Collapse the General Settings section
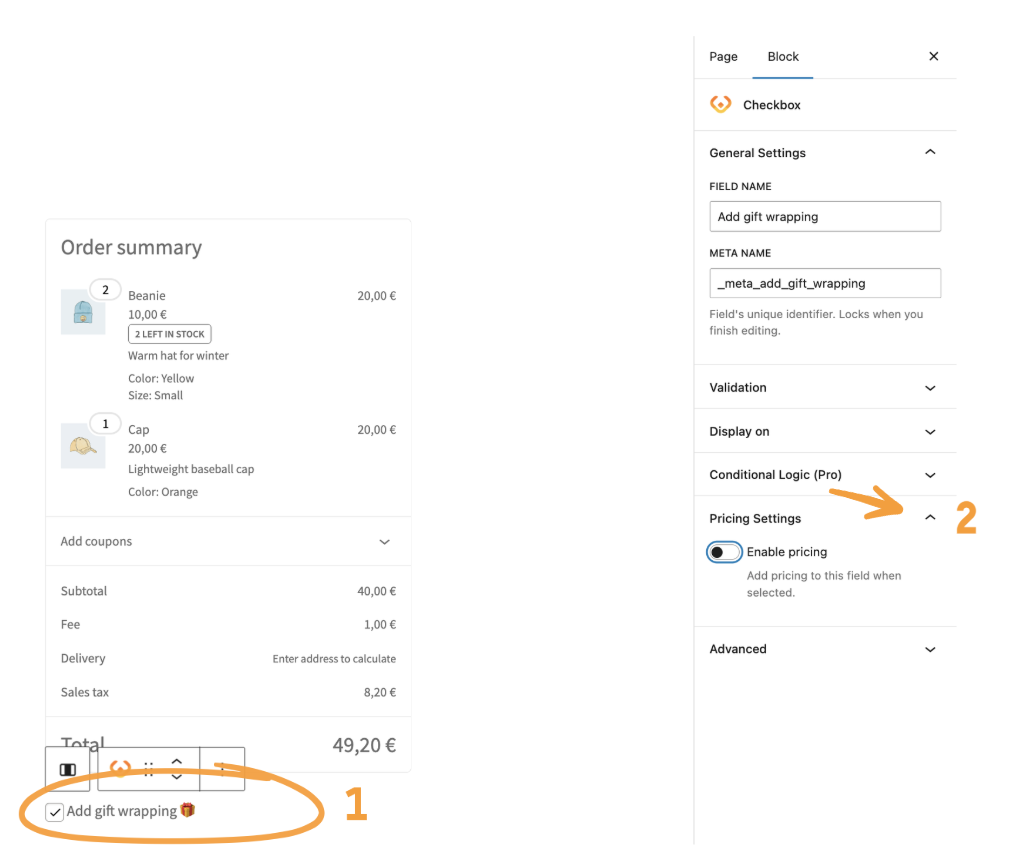Screen dimensions: 1012x866 [x=930, y=153]
